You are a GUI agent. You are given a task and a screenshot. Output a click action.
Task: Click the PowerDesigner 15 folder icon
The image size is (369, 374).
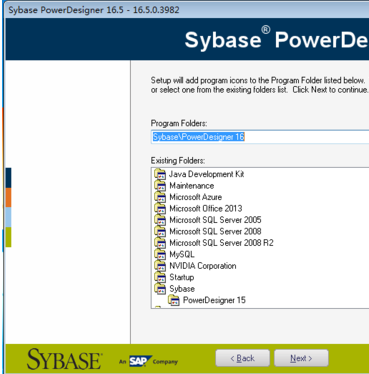[174, 300]
